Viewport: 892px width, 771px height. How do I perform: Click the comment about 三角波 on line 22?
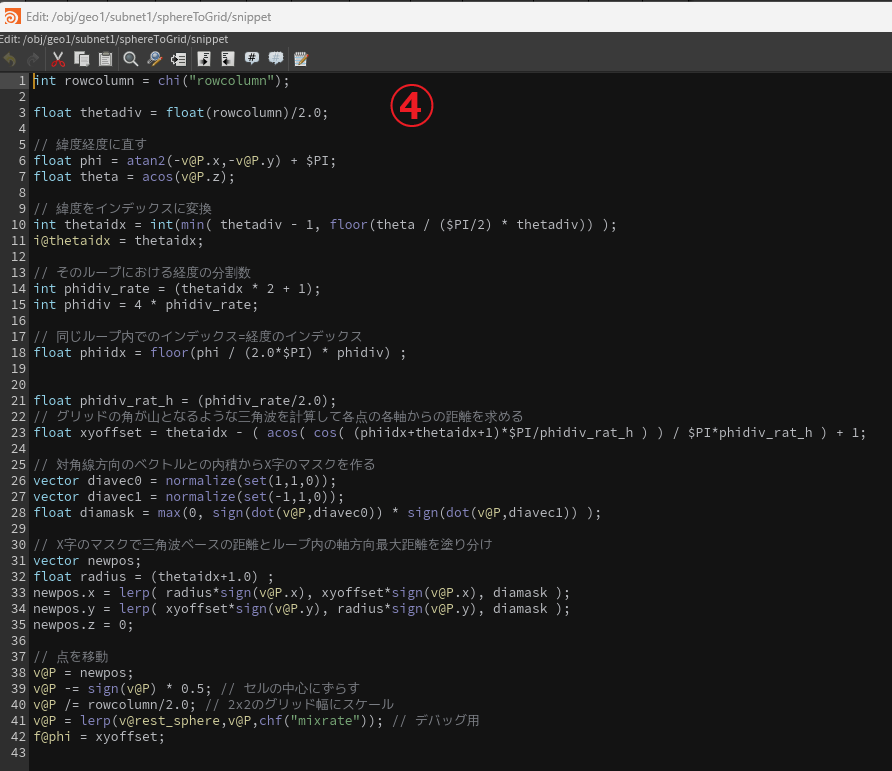click(278, 417)
